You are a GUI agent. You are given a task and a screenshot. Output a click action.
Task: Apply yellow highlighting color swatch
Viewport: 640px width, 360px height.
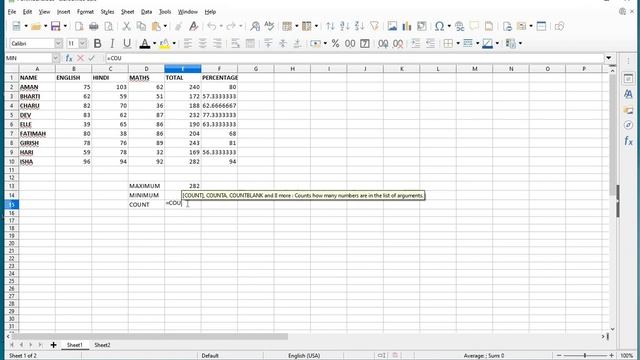[x=164, y=44]
